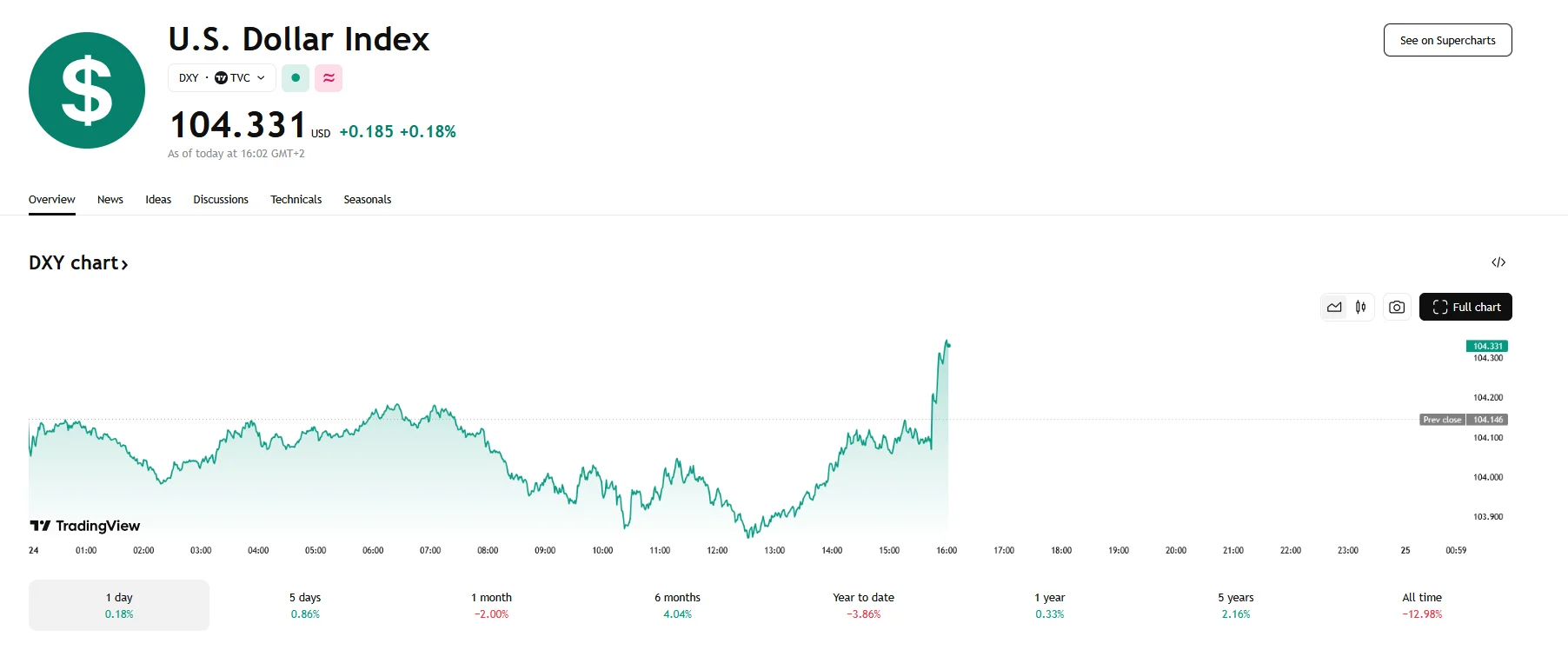This screenshot has width=1568, height=650.
Task: Click the See on Supercharts button
Action: coord(1447,40)
